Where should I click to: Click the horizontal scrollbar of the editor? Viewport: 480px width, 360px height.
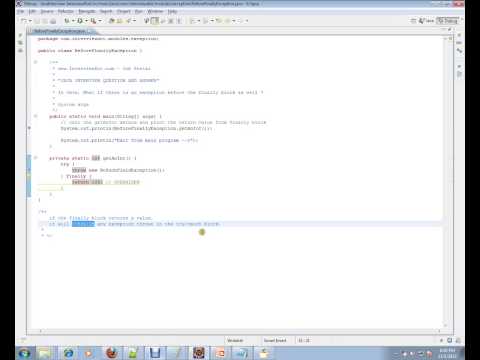(239, 331)
